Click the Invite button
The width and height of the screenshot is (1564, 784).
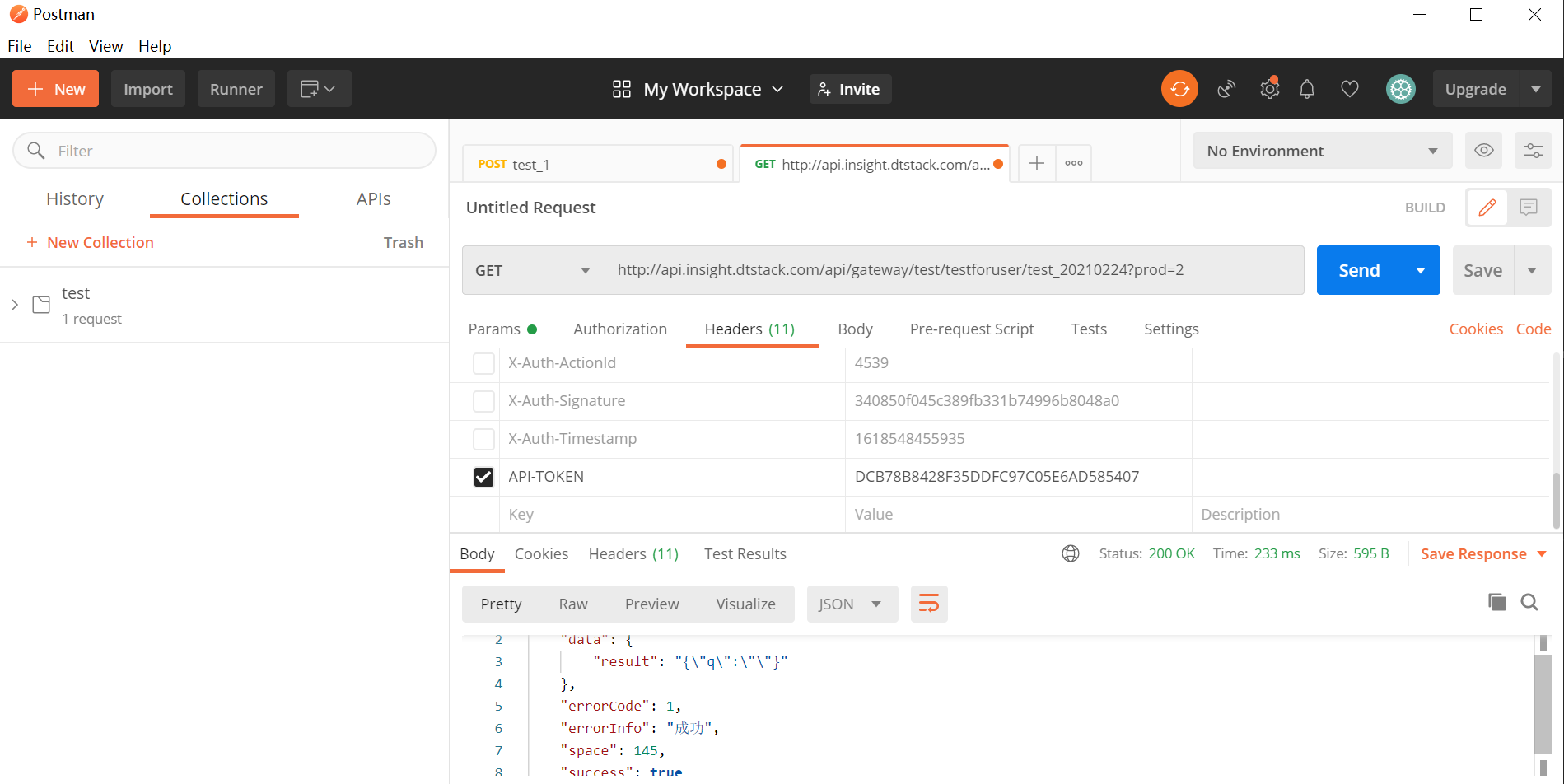coord(850,89)
